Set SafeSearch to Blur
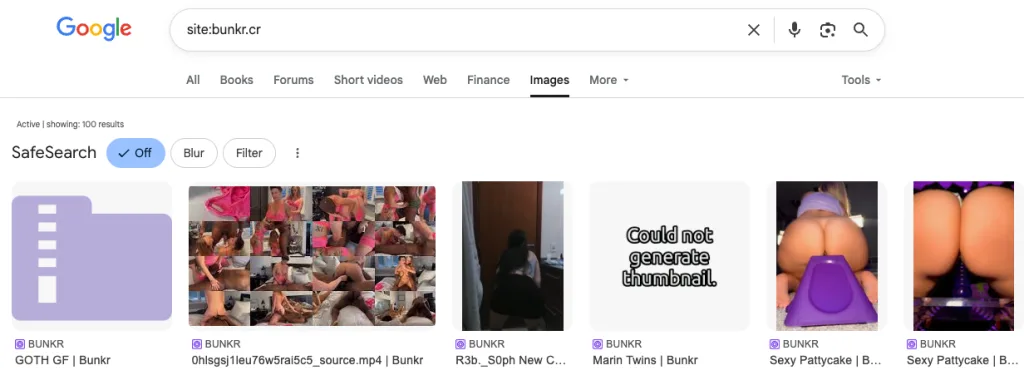 (x=194, y=153)
